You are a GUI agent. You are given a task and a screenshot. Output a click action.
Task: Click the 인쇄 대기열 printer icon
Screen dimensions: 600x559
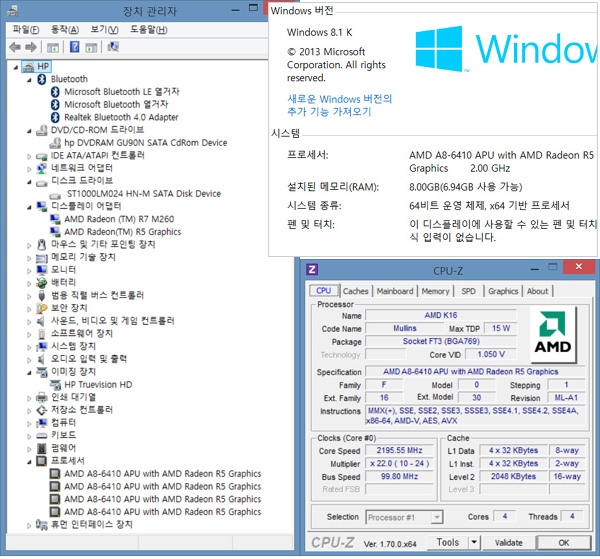coord(42,398)
